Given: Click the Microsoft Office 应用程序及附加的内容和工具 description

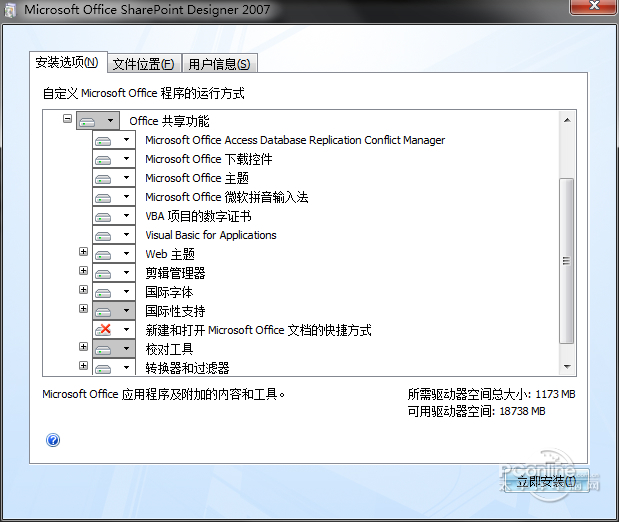Looking at the screenshot, I should [x=164, y=394].
